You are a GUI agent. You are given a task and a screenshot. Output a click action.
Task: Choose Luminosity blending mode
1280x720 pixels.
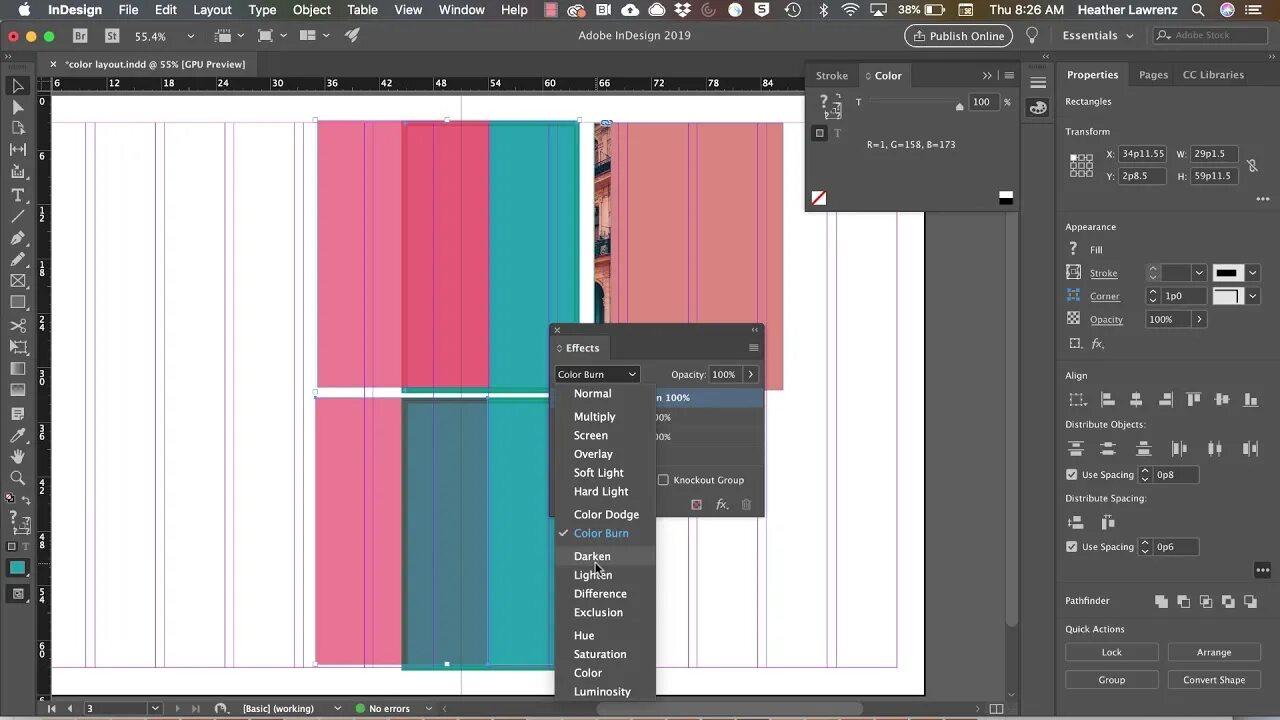coord(602,691)
